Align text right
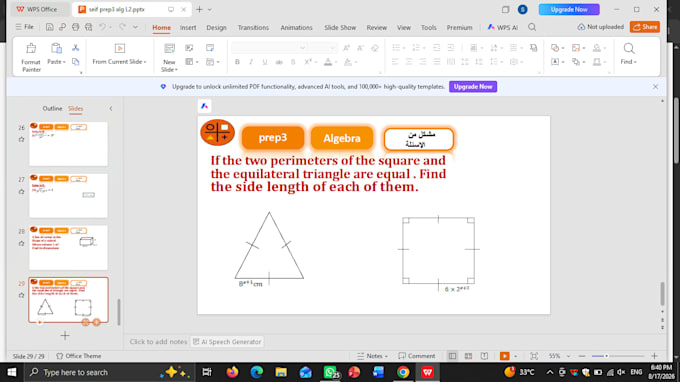This screenshot has width=680, height=382. [422, 62]
